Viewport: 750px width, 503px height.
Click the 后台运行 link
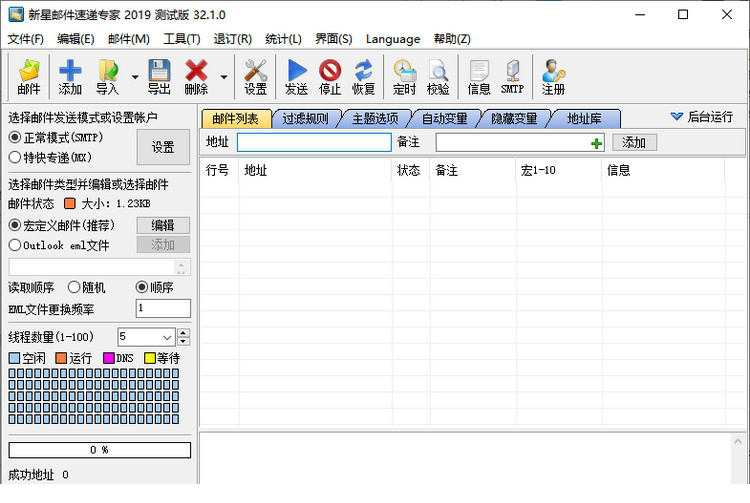710,116
